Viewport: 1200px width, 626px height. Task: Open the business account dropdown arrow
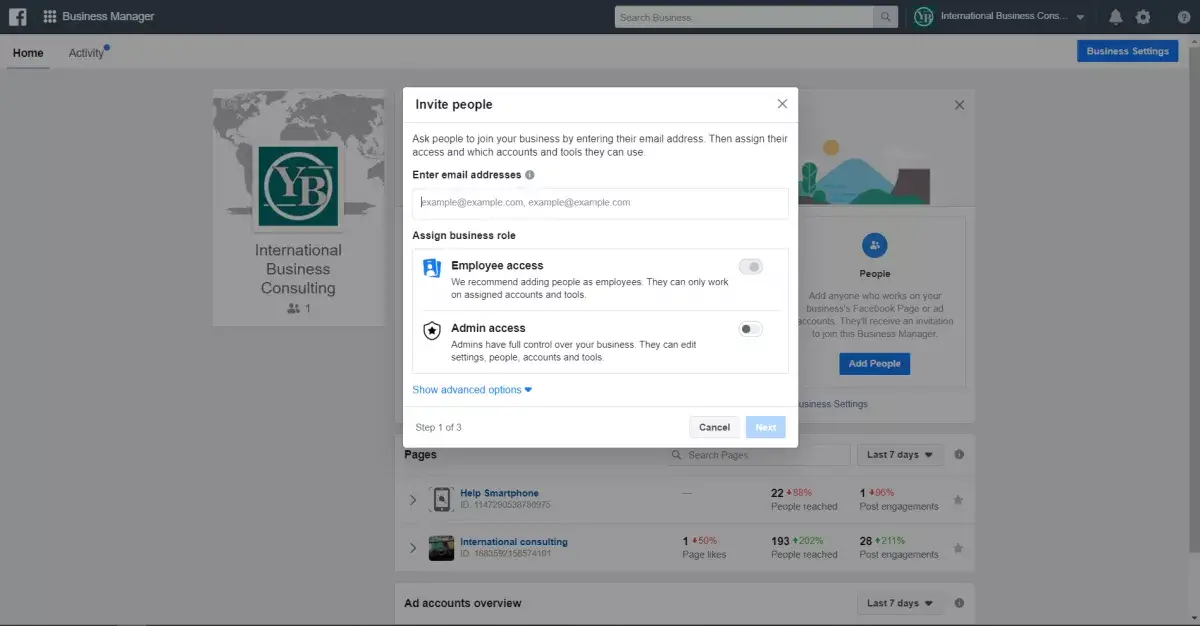[1080, 18]
